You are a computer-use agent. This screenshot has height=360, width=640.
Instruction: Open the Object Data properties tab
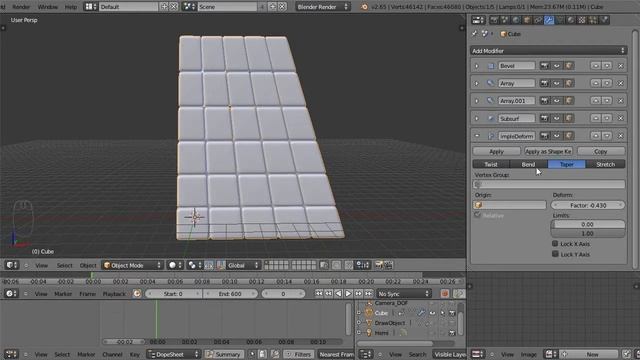pos(560,20)
